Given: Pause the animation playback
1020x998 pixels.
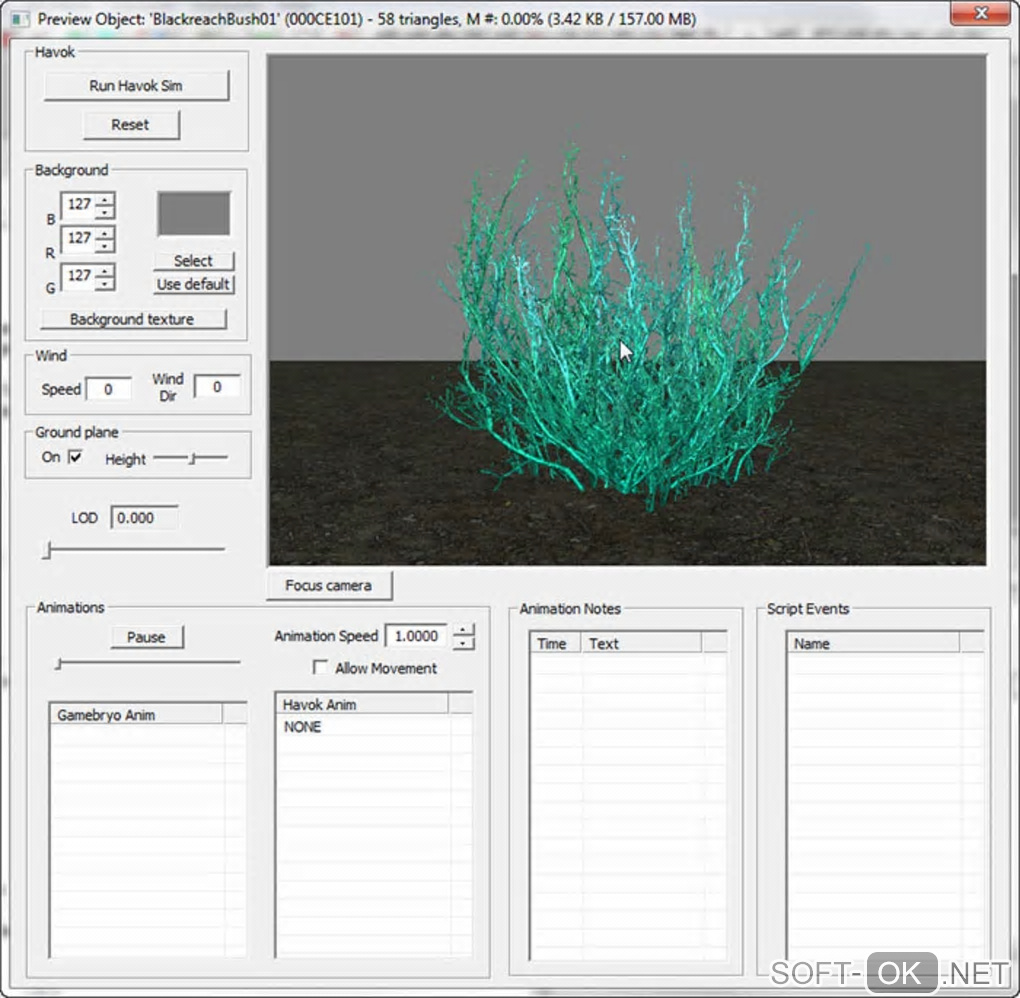Looking at the screenshot, I should [146, 637].
